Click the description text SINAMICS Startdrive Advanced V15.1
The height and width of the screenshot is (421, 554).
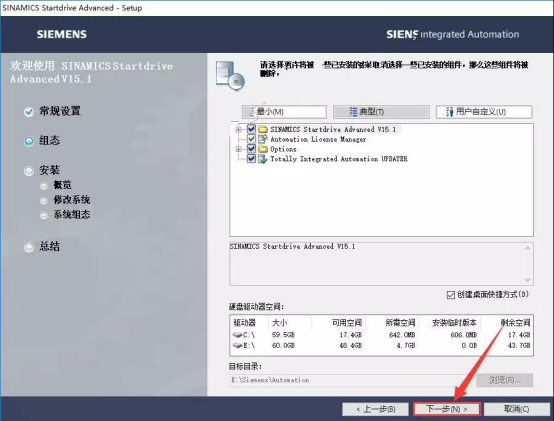click(x=292, y=246)
